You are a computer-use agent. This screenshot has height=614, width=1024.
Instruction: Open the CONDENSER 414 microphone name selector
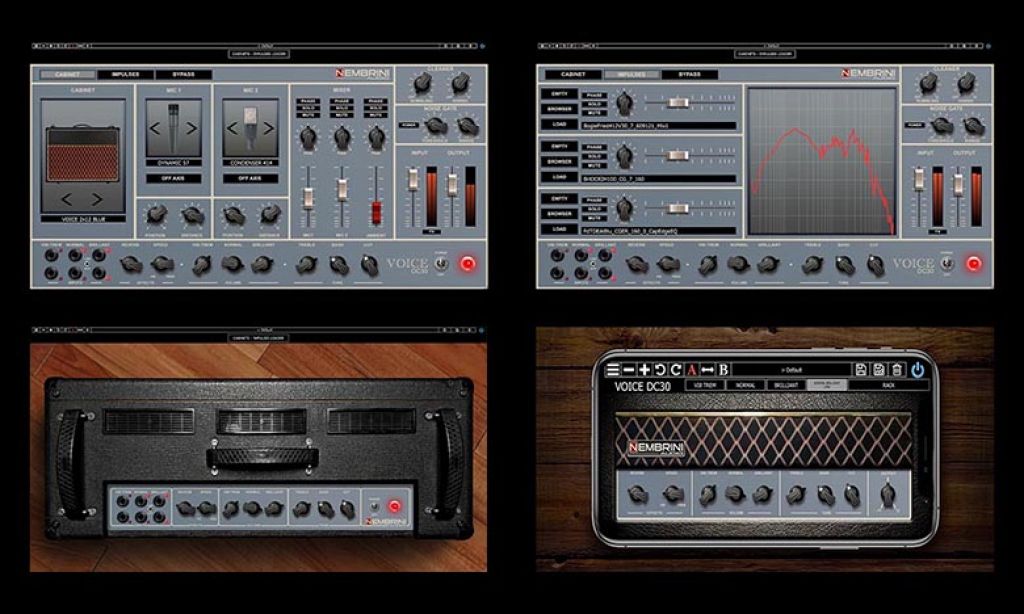250,163
